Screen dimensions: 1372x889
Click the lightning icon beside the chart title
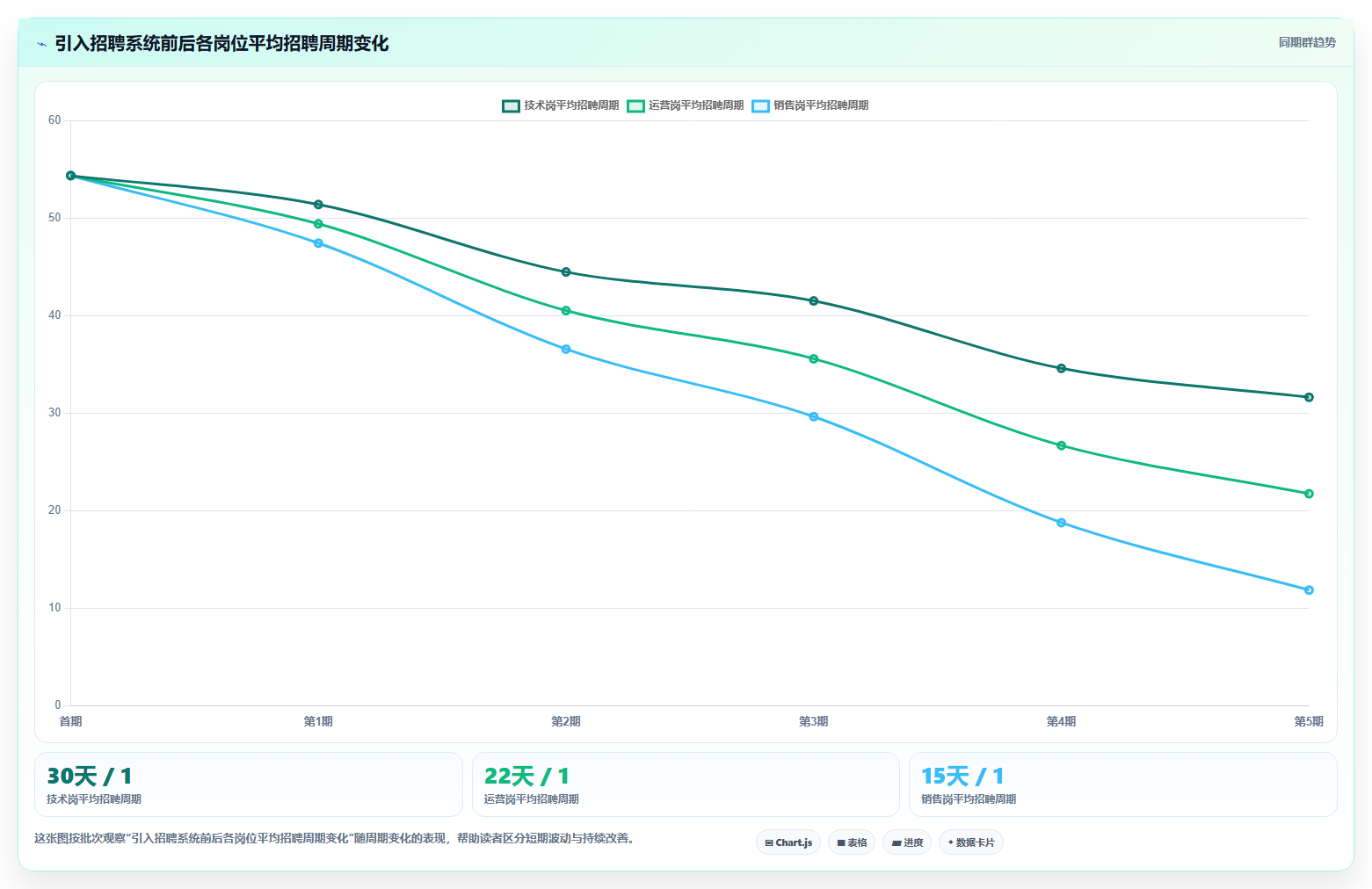41,44
